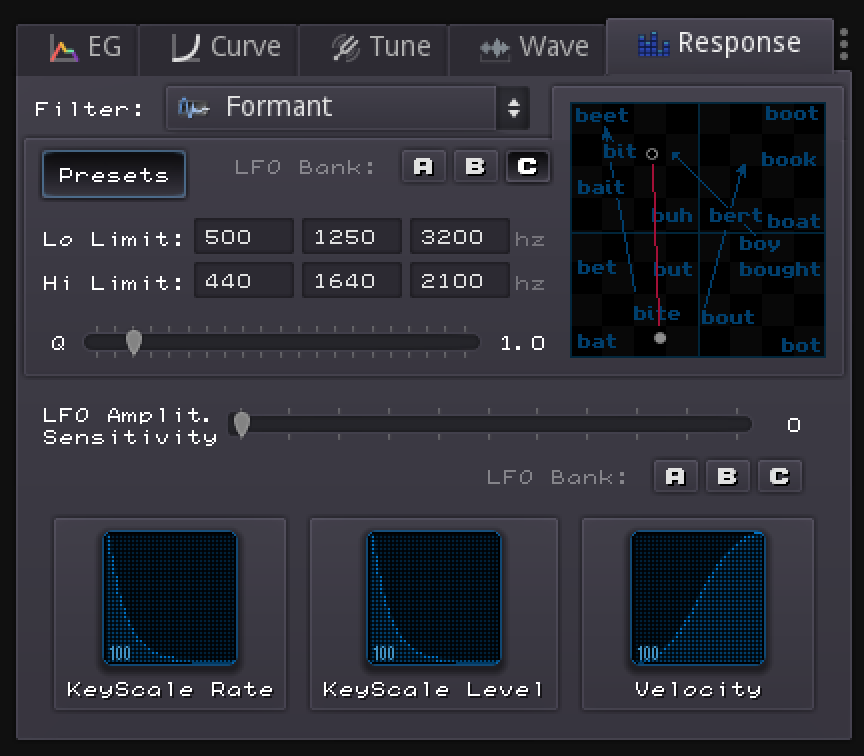Edit Lo Limit 1250 field
864x756 pixels.
pyautogui.click(x=352, y=236)
